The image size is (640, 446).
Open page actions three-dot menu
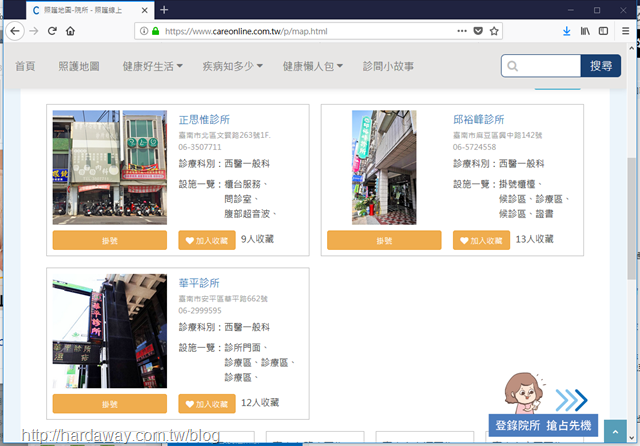tap(462, 31)
